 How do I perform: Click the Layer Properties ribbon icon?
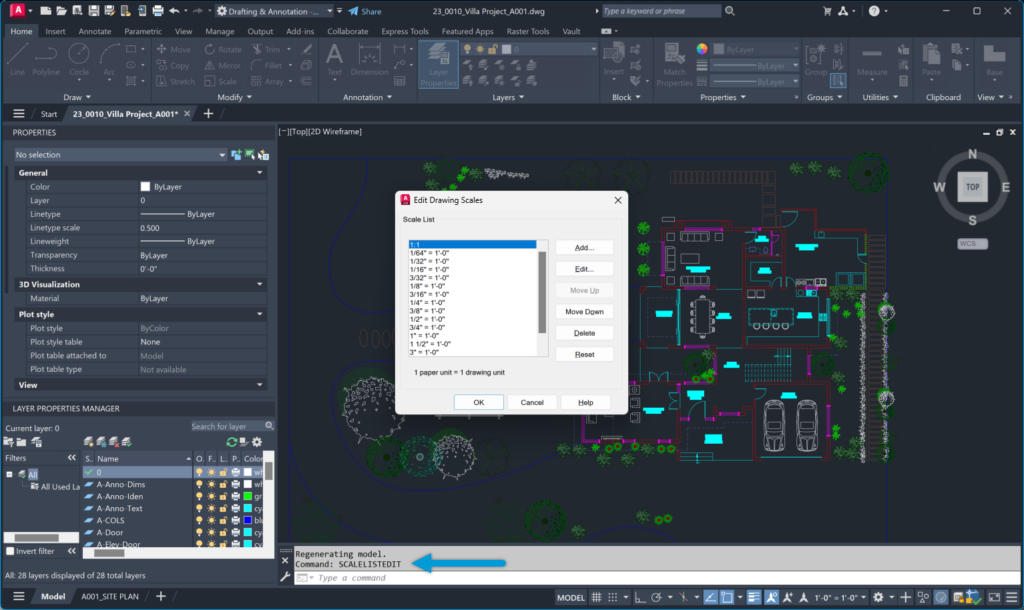point(438,64)
